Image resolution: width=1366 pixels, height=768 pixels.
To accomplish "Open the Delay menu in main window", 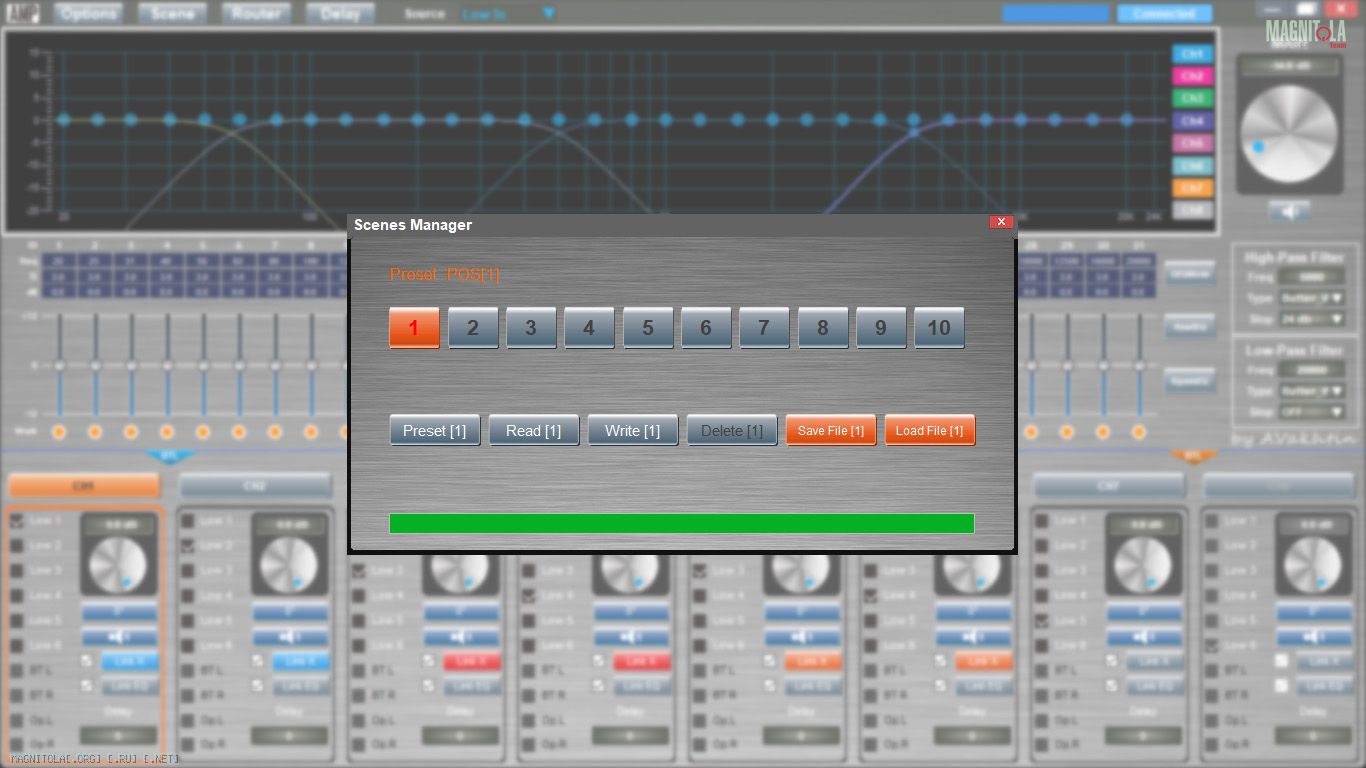I will point(341,14).
